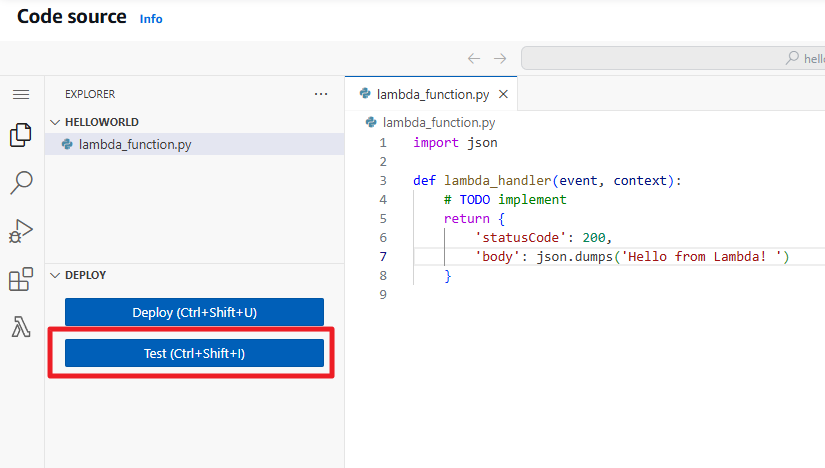Open the Info link beside Code source
Image resolution: width=825 pixels, height=468 pixels.
(151, 19)
